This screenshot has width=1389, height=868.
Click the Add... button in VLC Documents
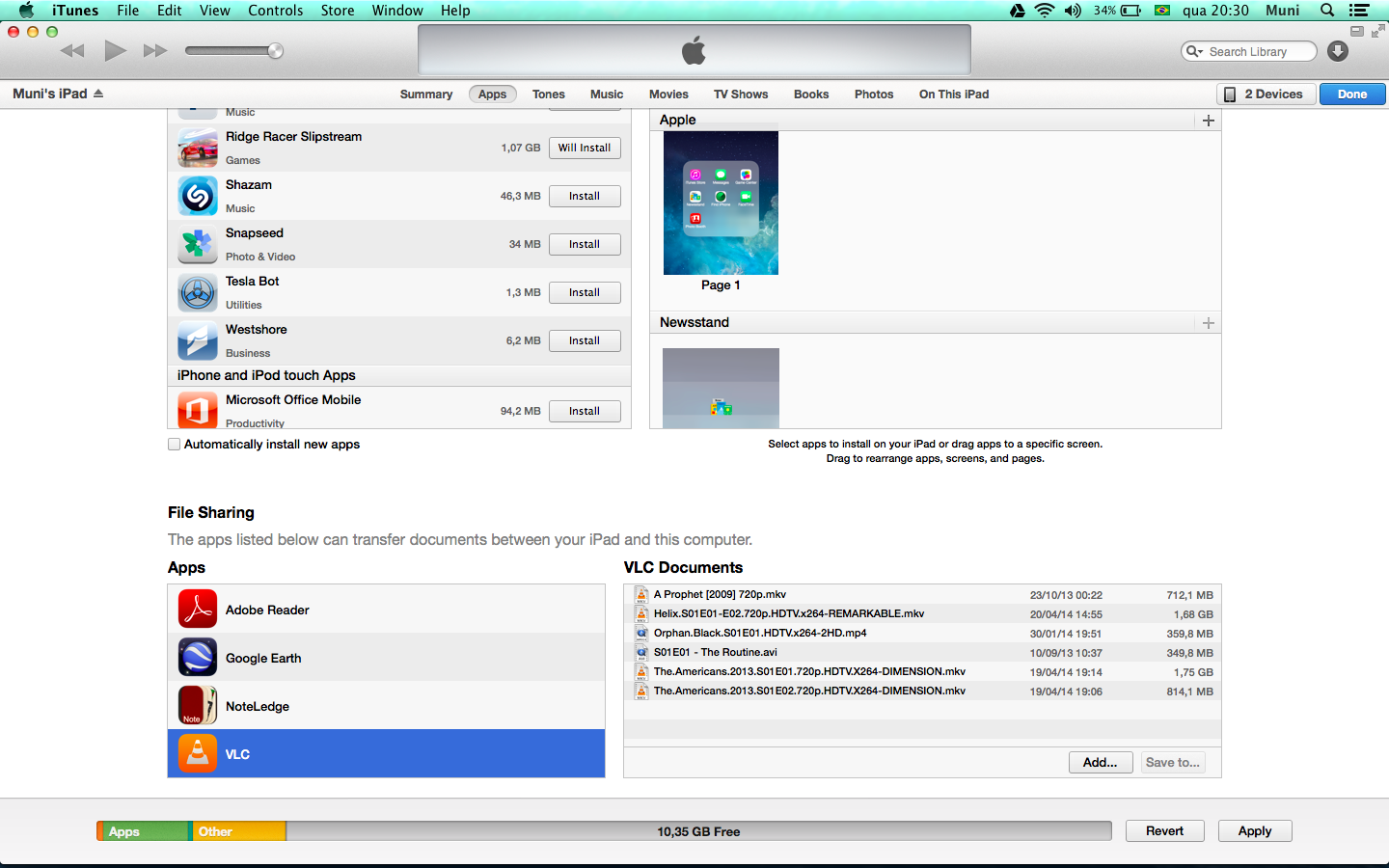click(1101, 762)
